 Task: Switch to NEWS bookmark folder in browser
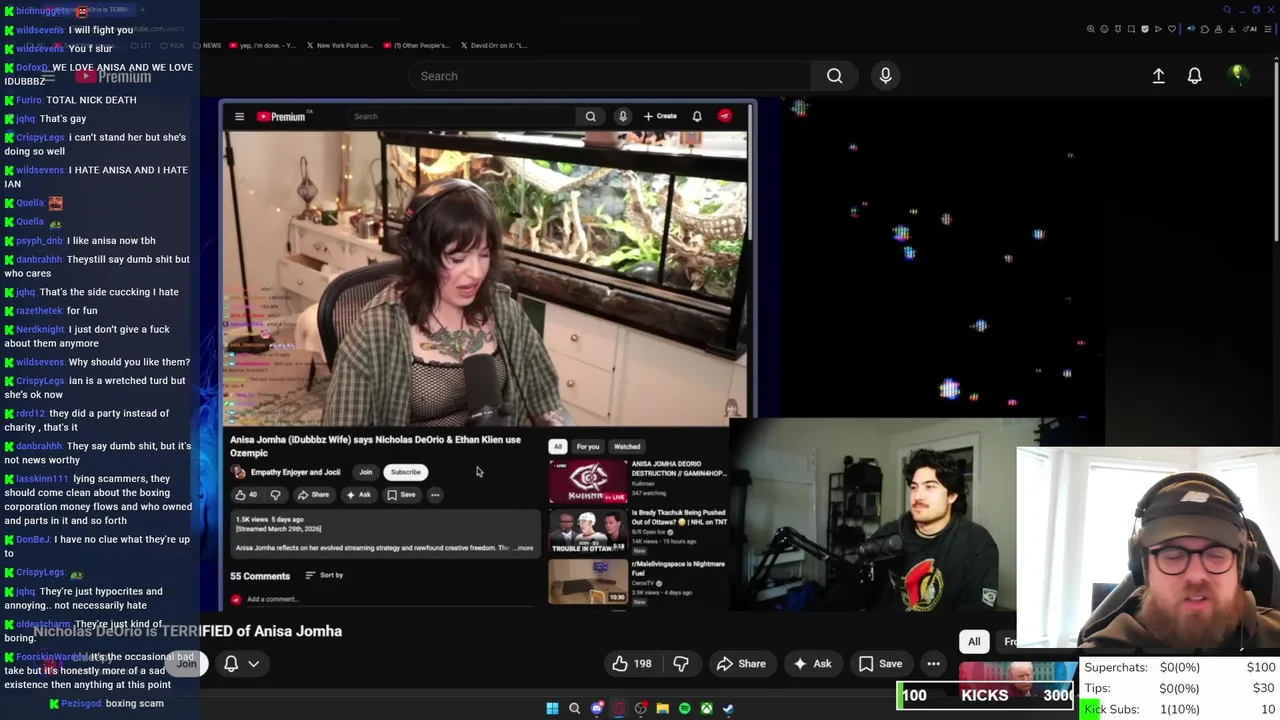pos(209,45)
